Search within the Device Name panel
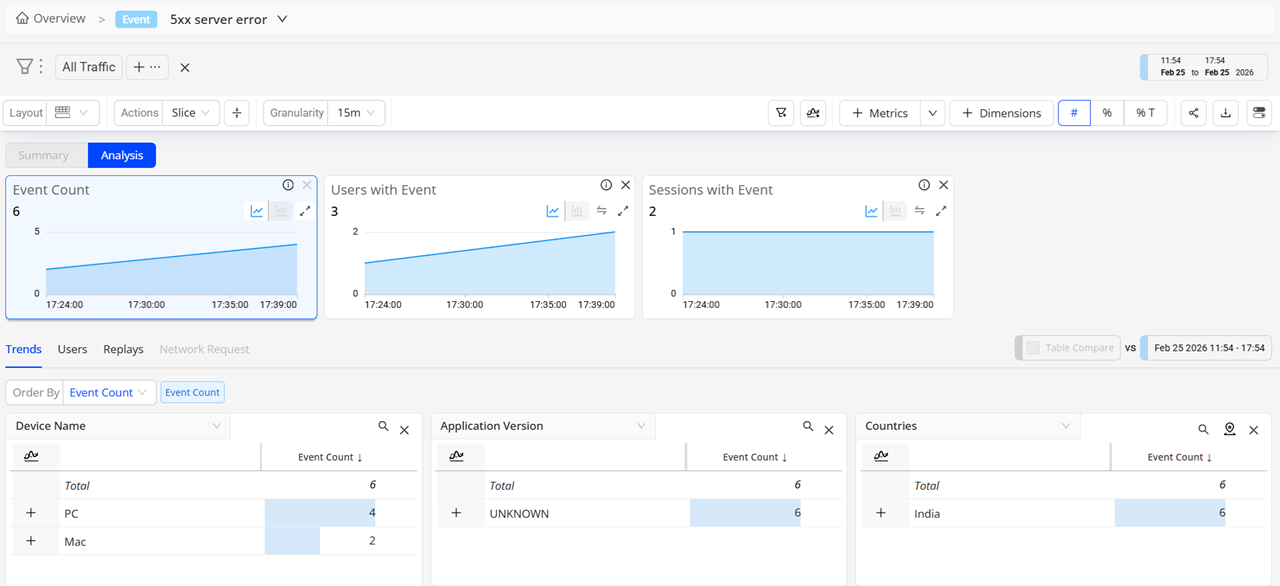Screen dimensions: 1280x586 pyautogui.click(x=383, y=426)
